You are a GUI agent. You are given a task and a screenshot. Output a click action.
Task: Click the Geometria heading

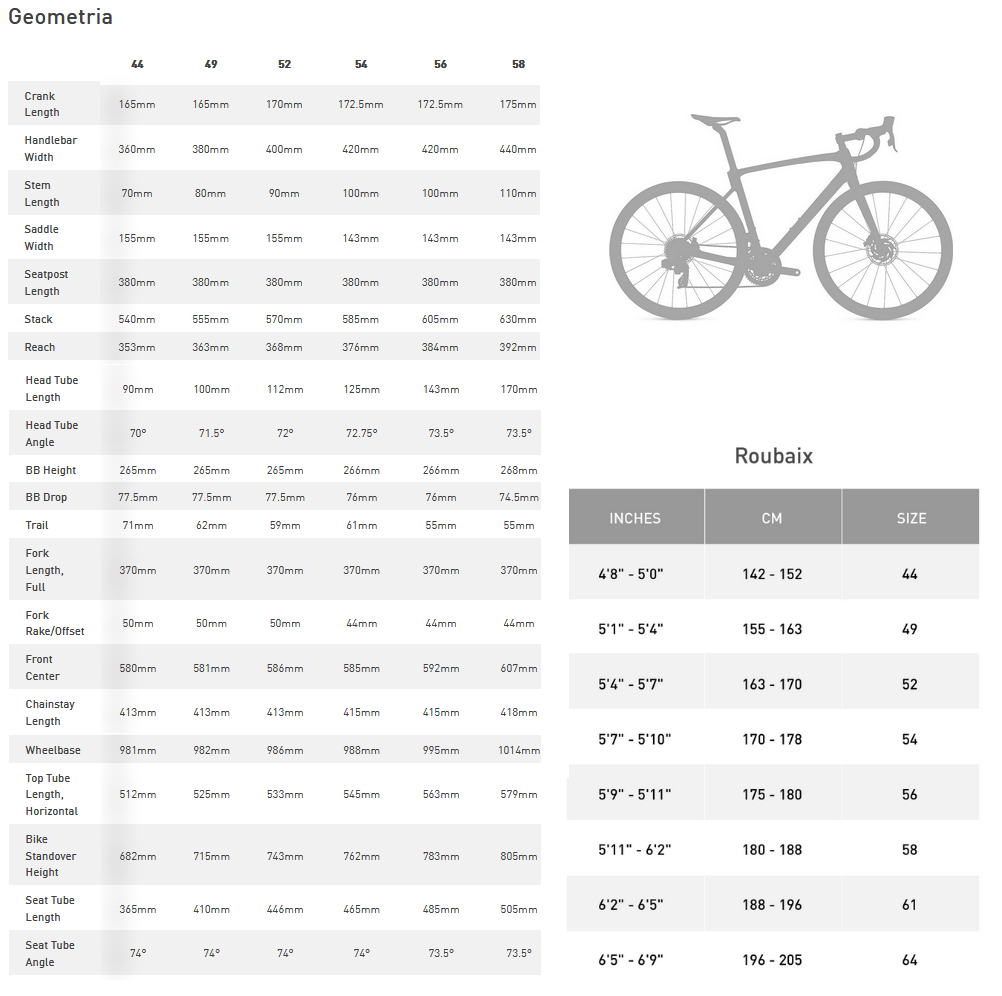61,17
